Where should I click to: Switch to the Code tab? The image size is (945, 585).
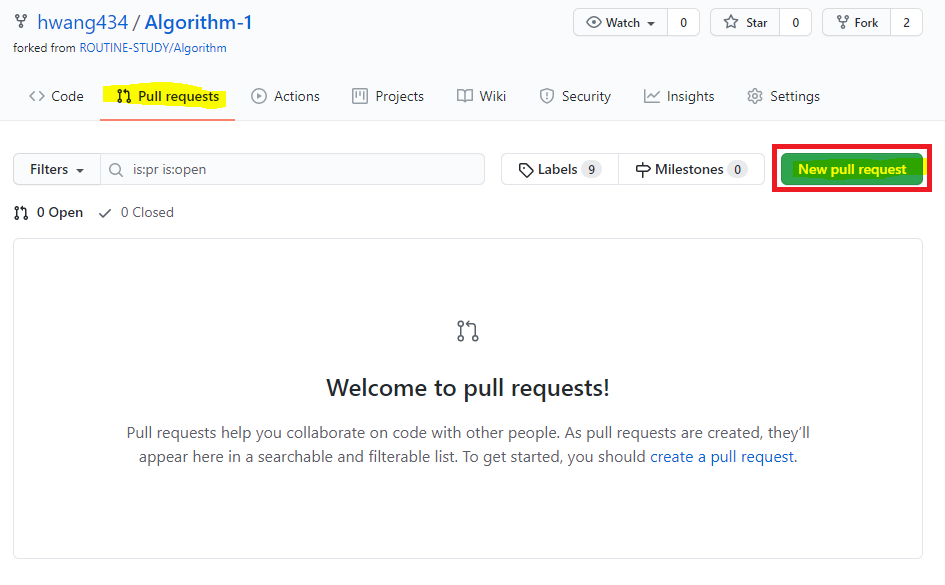pyautogui.click(x=56, y=96)
